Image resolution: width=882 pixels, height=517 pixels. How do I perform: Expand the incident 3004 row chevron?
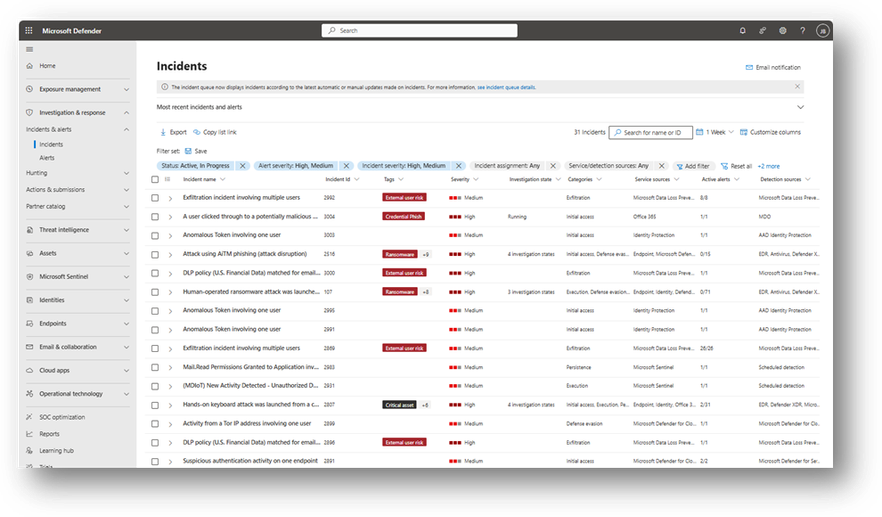[x=170, y=217]
